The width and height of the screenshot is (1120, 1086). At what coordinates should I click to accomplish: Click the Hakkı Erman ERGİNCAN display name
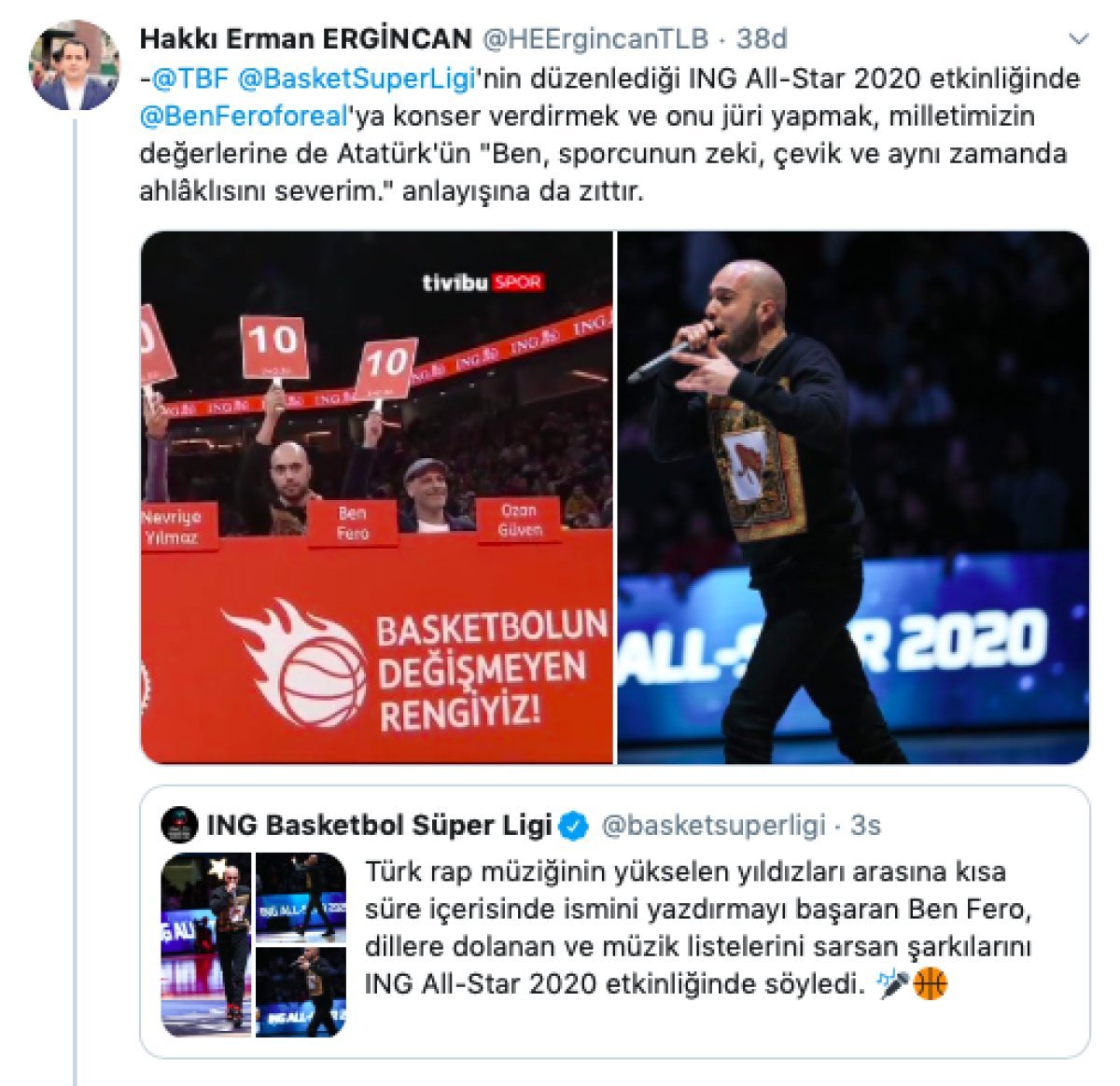tap(305, 39)
